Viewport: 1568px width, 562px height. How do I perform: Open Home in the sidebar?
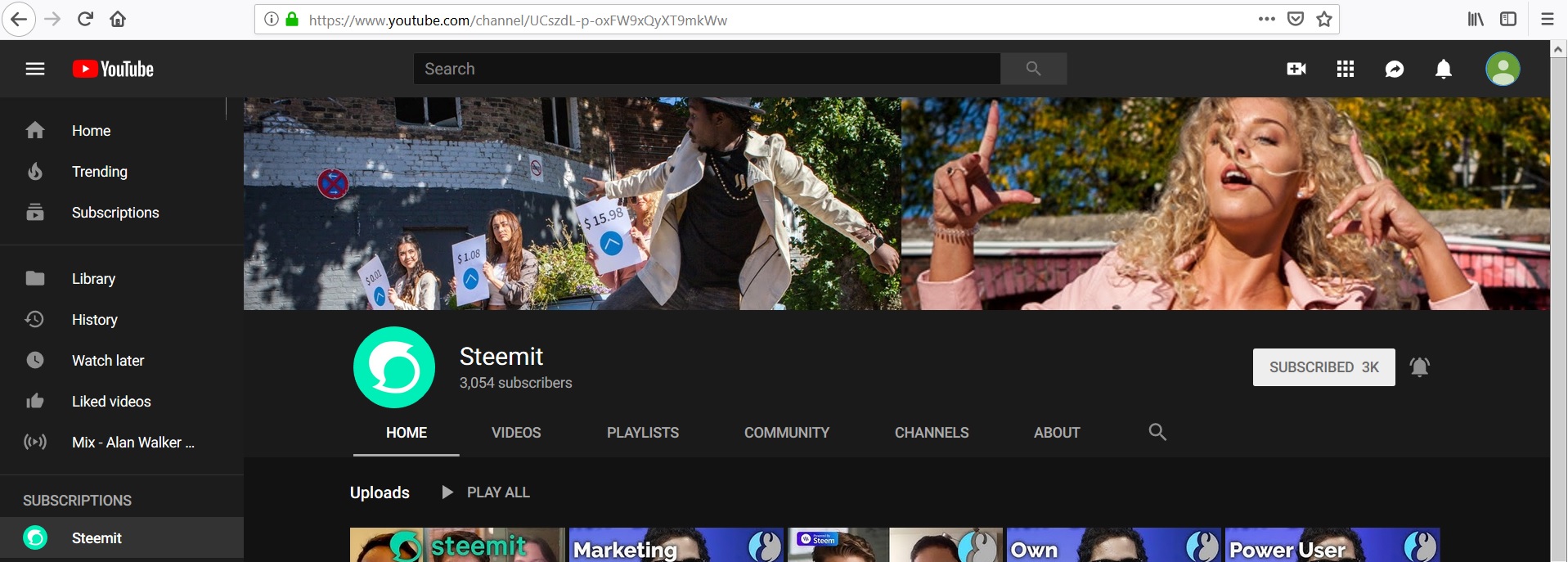(121, 131)
